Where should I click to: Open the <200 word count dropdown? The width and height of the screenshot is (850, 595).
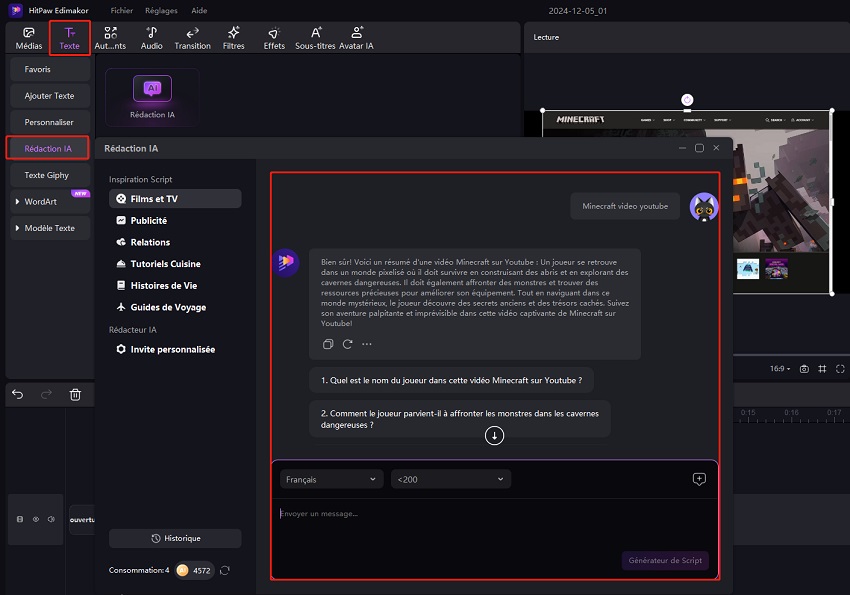coord(450,480)
